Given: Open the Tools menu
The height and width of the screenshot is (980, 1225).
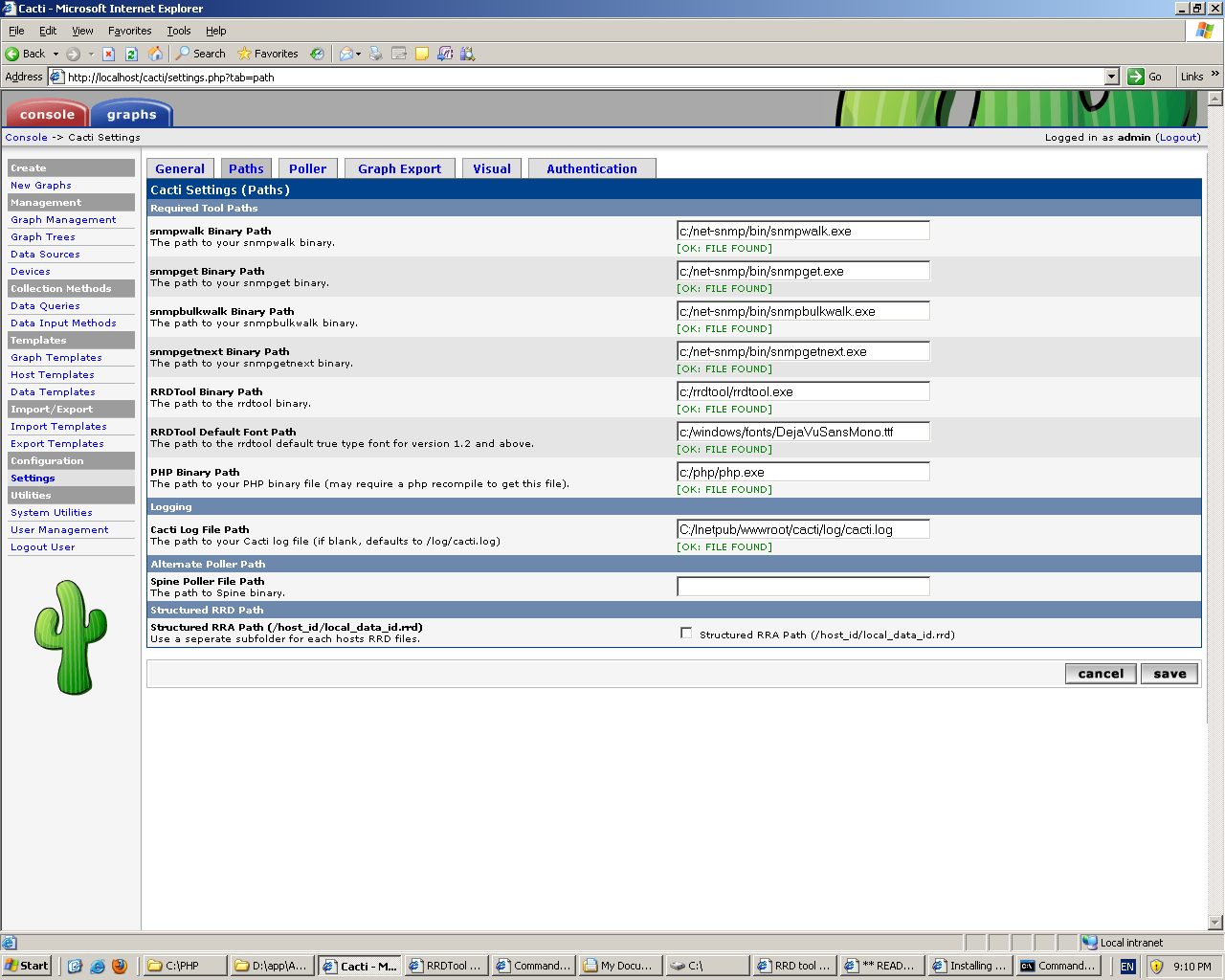Looking at the screenshot, I should (x=179, y=31).
